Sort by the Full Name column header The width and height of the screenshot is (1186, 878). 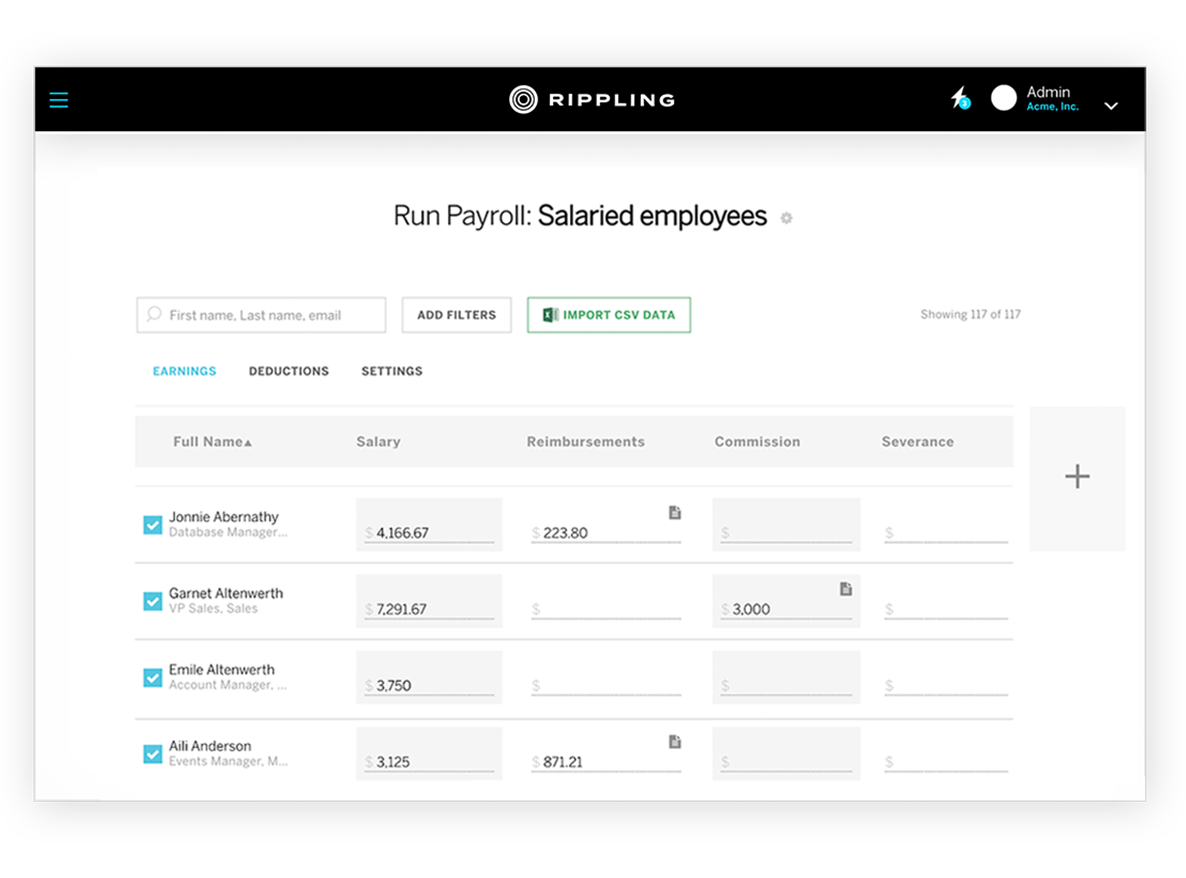212,442
